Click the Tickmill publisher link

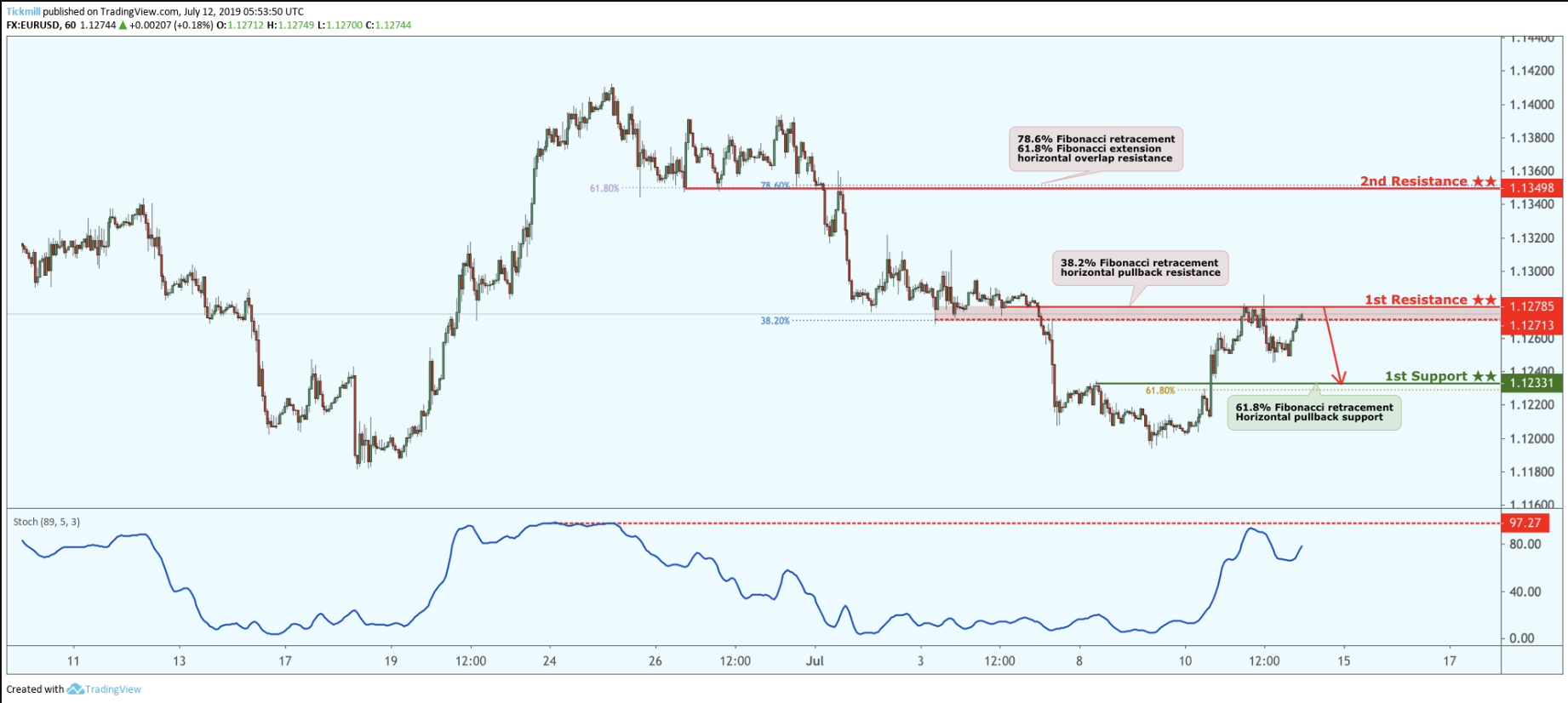[x=23, y=12]
